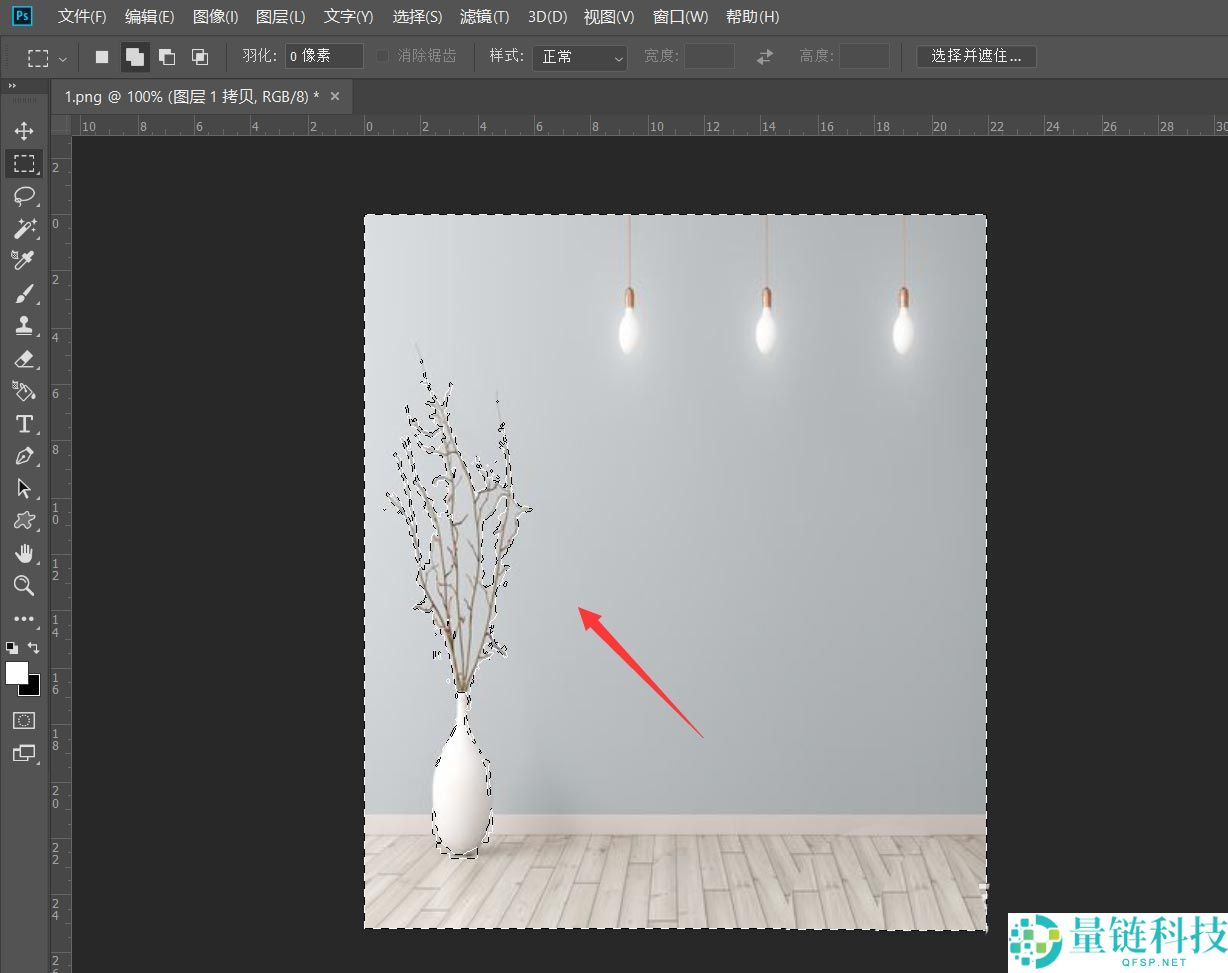Screen dimensions: 1228x973
Task: Open the 滤镜(T) menu
Action: pos(484,17)
